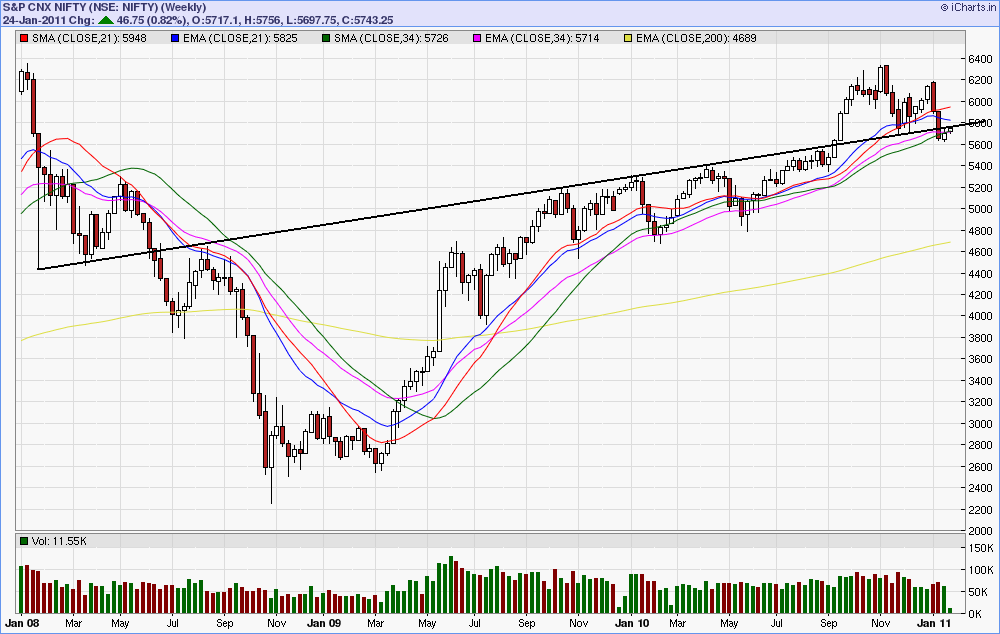
Task: Click the magenta EMA (CLOSE,34) legend swatch
Action: click(476, 38)
